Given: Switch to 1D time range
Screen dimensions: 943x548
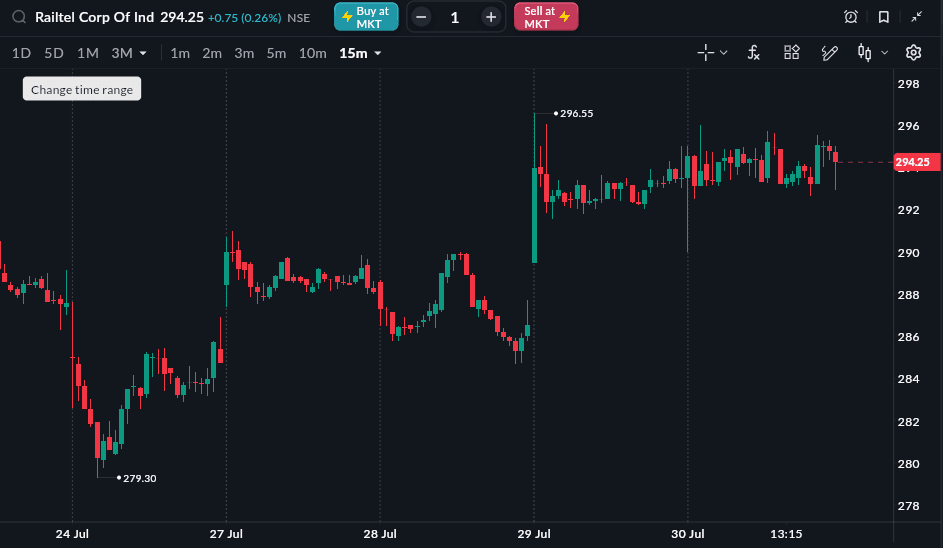Looking at the screenshot, I should (x=21, y=53).
